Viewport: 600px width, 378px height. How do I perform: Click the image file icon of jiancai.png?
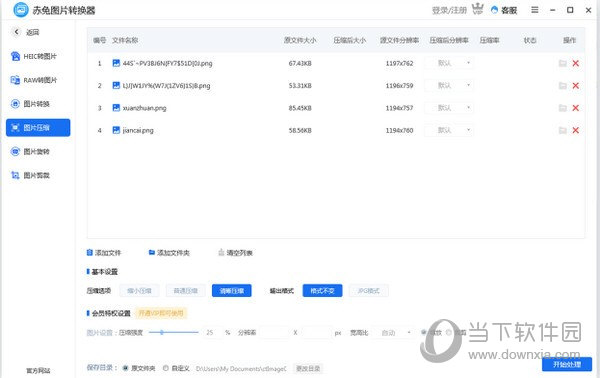pos(116,130)
